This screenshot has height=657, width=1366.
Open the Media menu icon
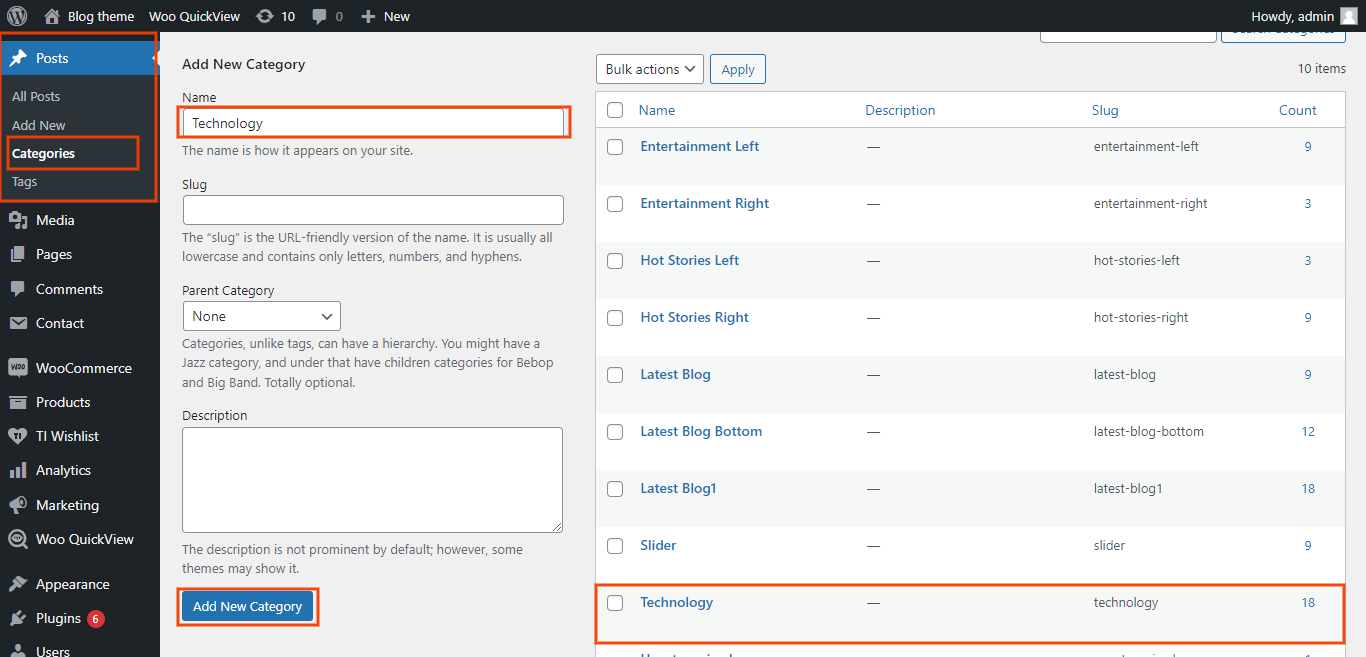pos(18,220)
